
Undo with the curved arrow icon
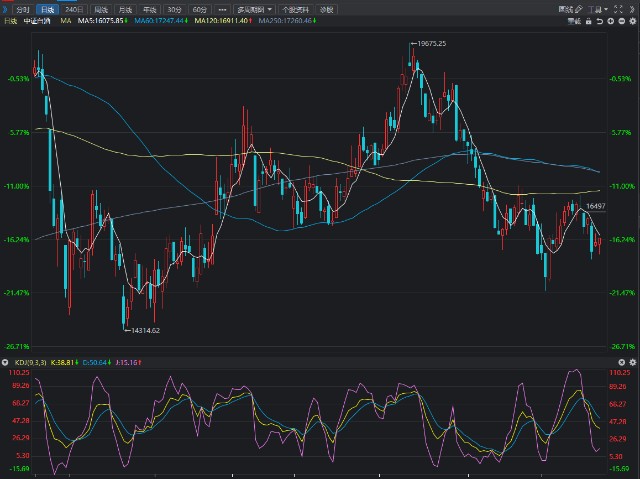[x=600, y=21]
